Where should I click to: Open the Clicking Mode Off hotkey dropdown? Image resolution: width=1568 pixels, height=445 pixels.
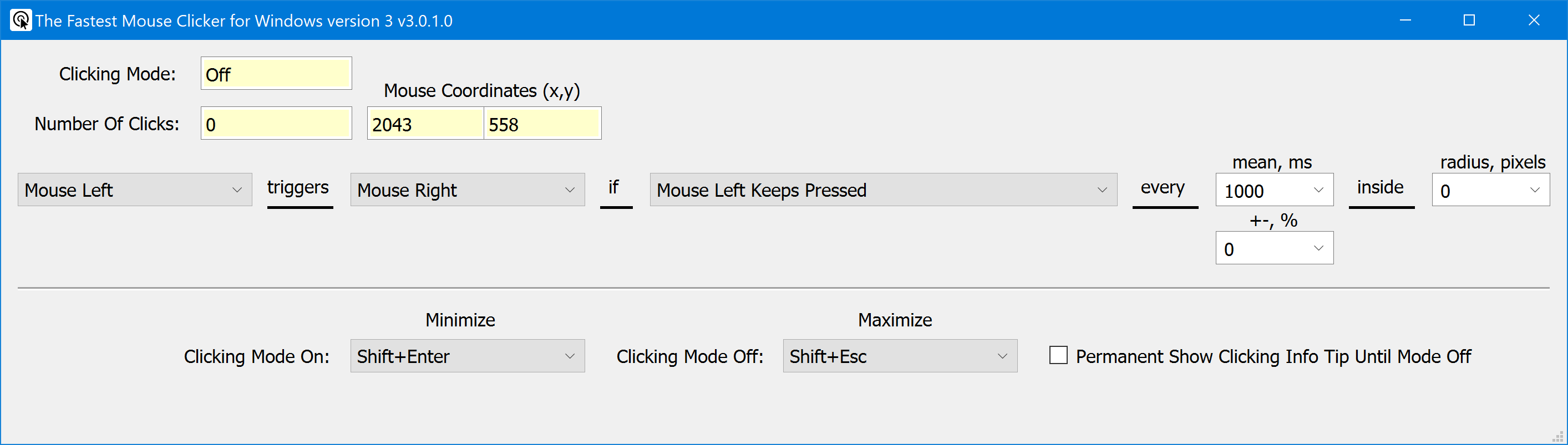click(900, 356)
